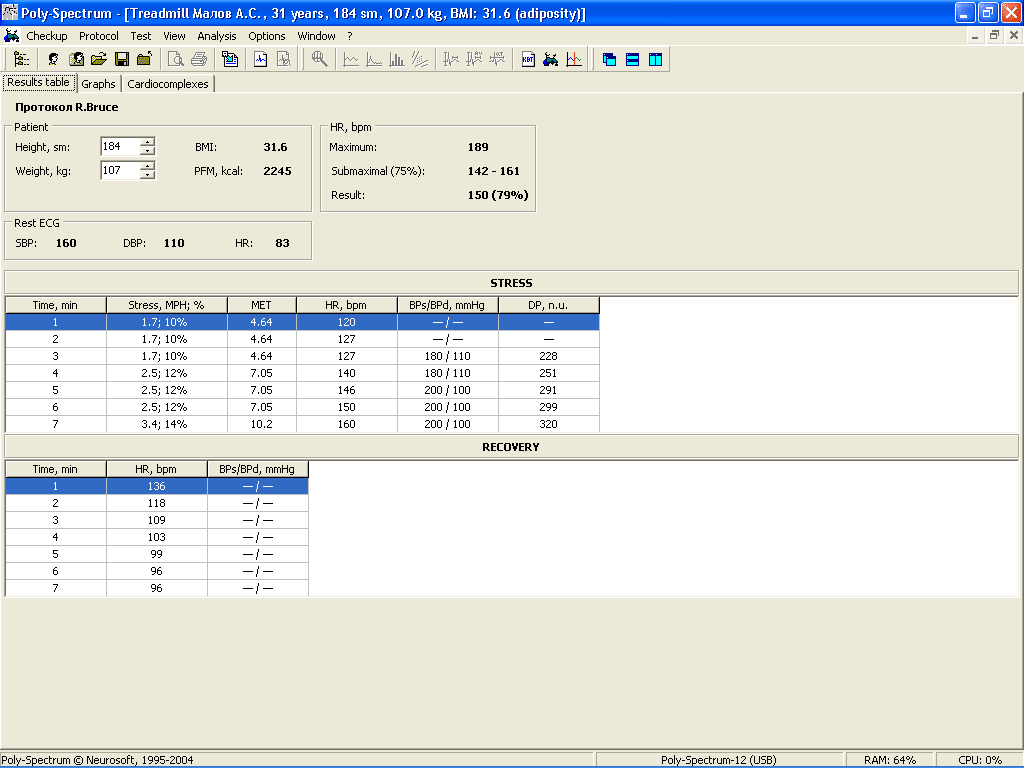Increase Weight with the up spinner arrow

click(x=148, y=166)
